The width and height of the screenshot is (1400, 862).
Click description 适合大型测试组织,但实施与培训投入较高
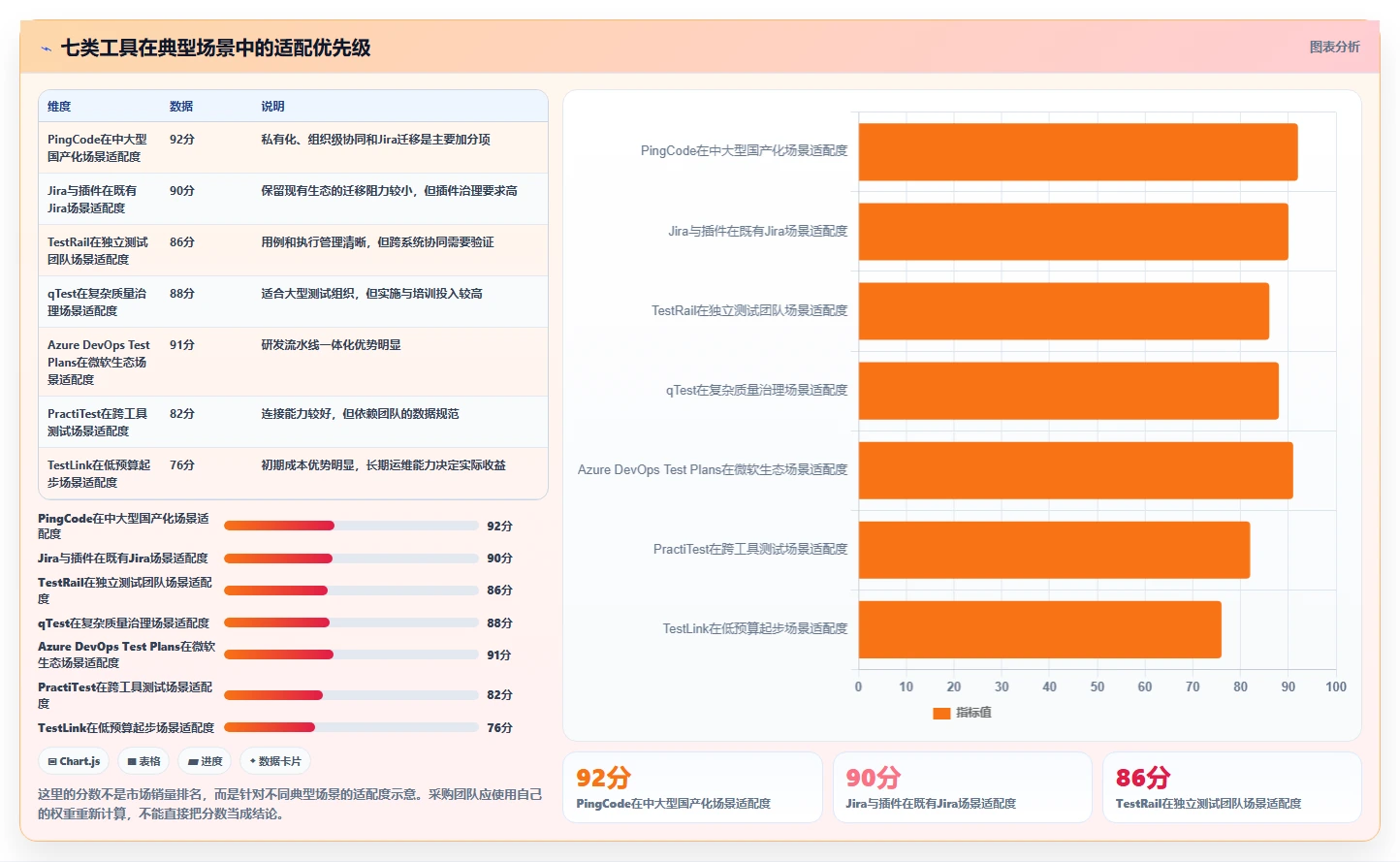(371, 294)
